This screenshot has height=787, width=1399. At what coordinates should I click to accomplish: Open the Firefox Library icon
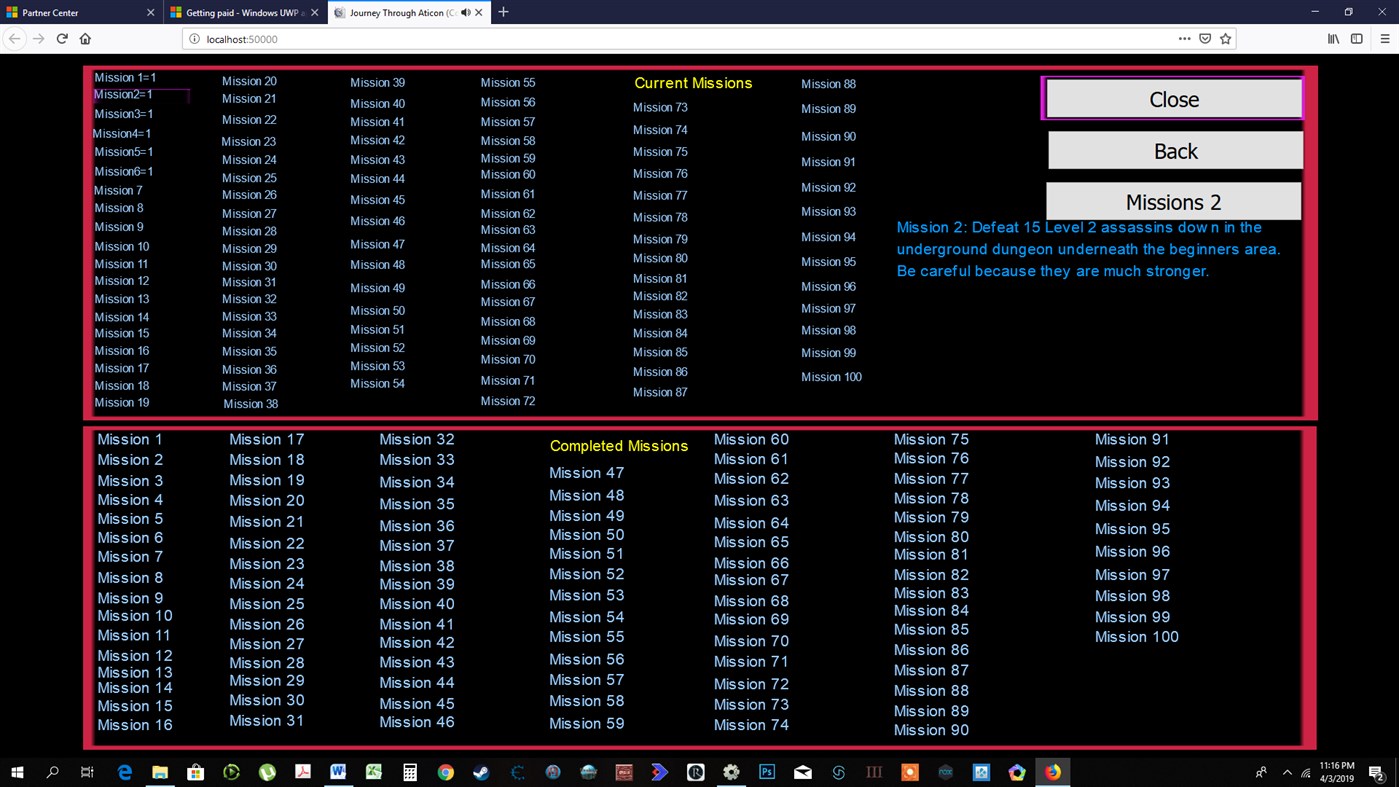click(x=1333, y=39)
